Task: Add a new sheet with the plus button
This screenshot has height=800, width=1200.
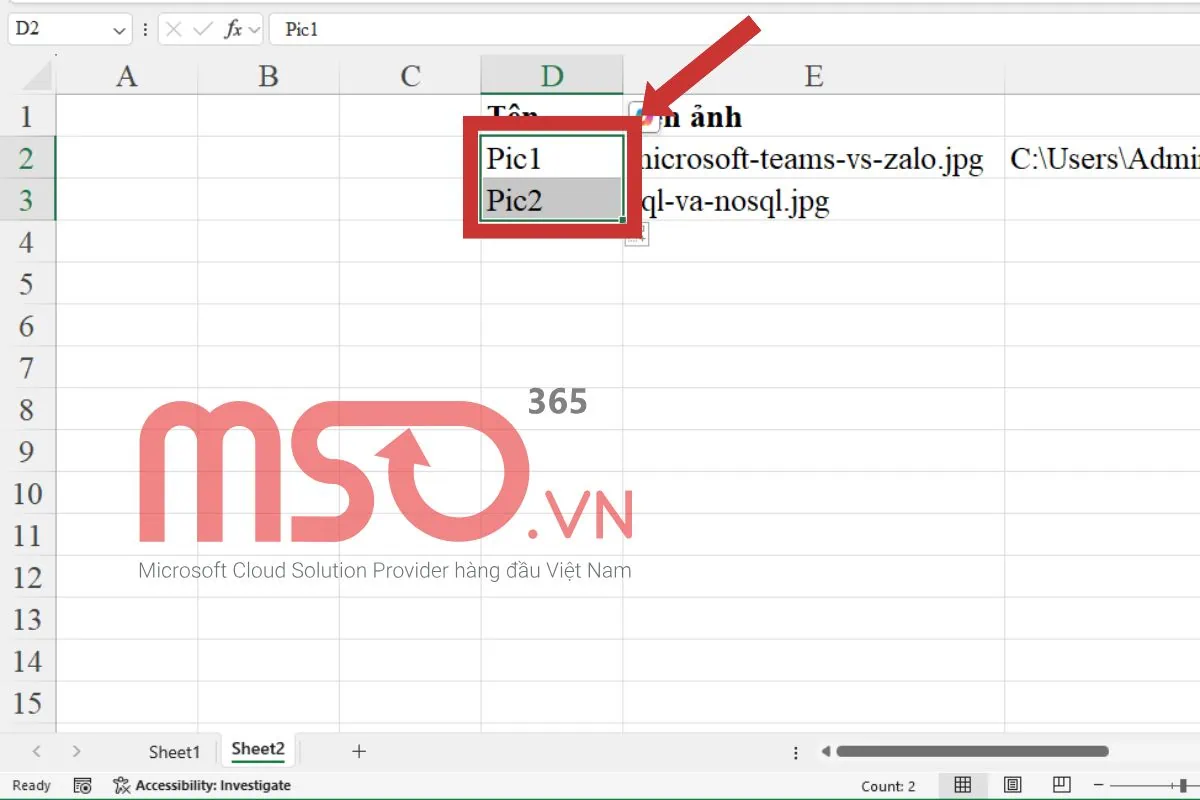Action: [x=358, y=751]
